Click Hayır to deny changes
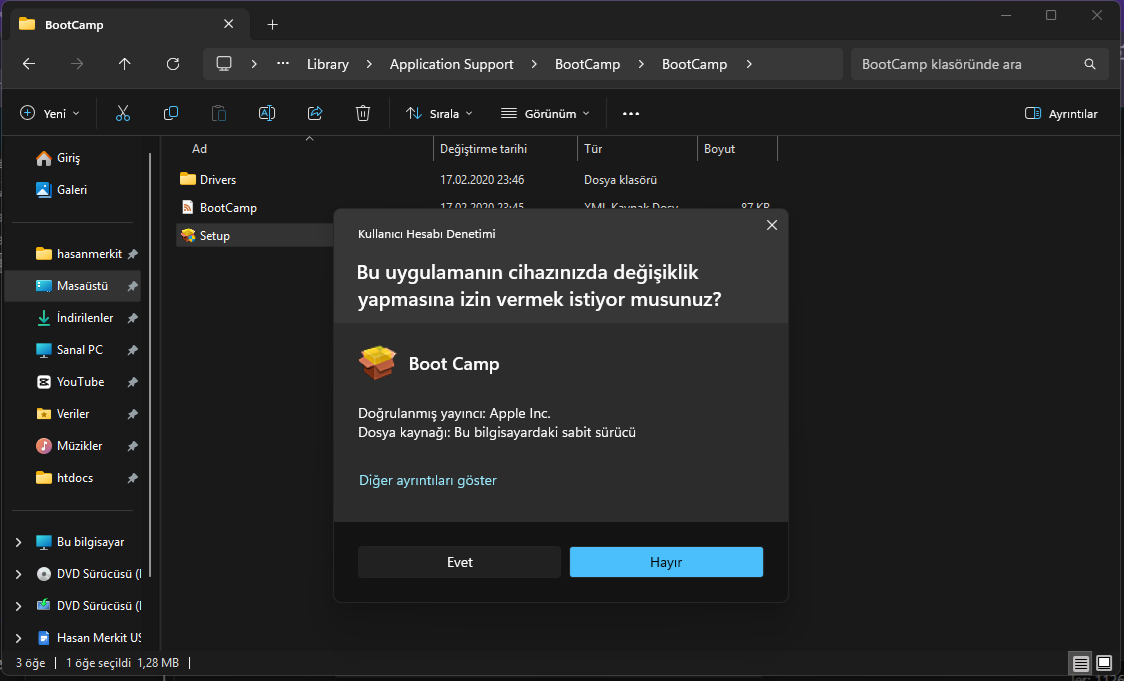The image size is (1124, 681). 666,562
